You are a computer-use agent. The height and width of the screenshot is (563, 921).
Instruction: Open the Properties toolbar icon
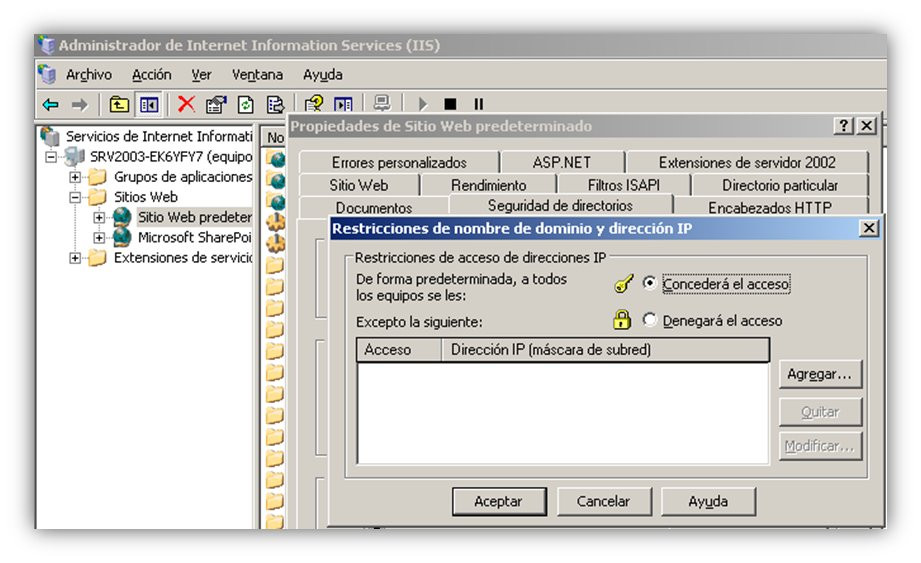[x=216, y=104]
